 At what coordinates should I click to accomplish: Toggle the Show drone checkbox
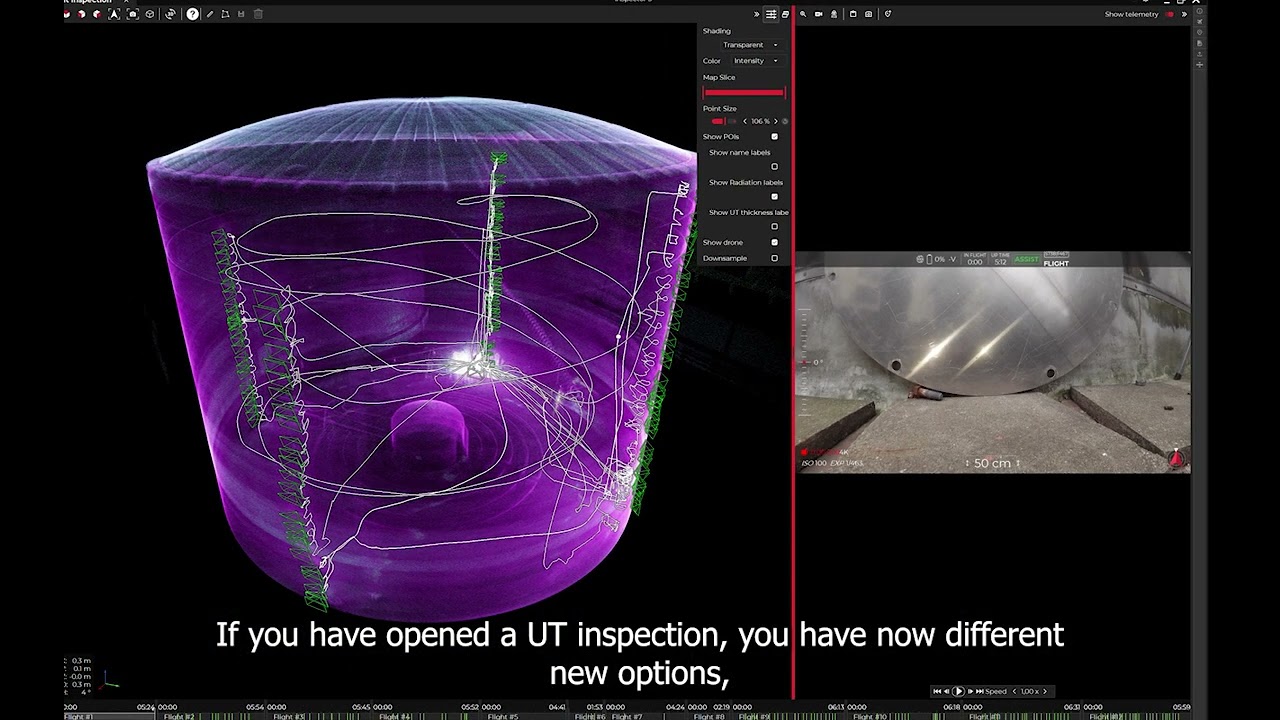tap(774, 242)
